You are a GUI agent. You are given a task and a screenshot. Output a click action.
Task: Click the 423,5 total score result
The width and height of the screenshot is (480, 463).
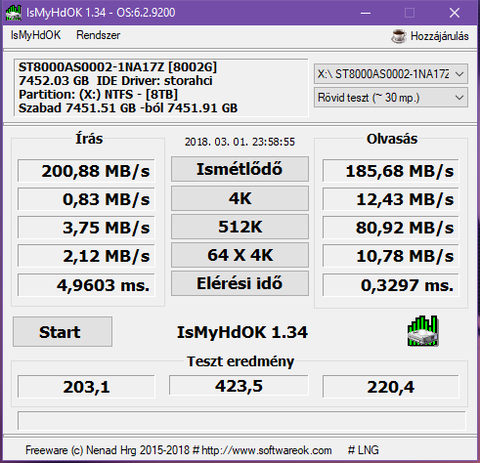pyautogui.click(x=239, y=386)
